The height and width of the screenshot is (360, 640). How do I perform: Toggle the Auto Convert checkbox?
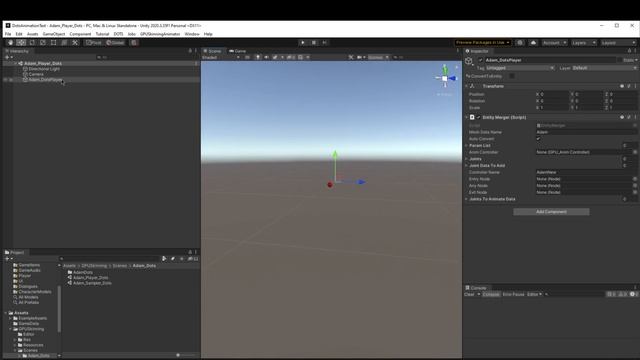click(x=538, y=139)
